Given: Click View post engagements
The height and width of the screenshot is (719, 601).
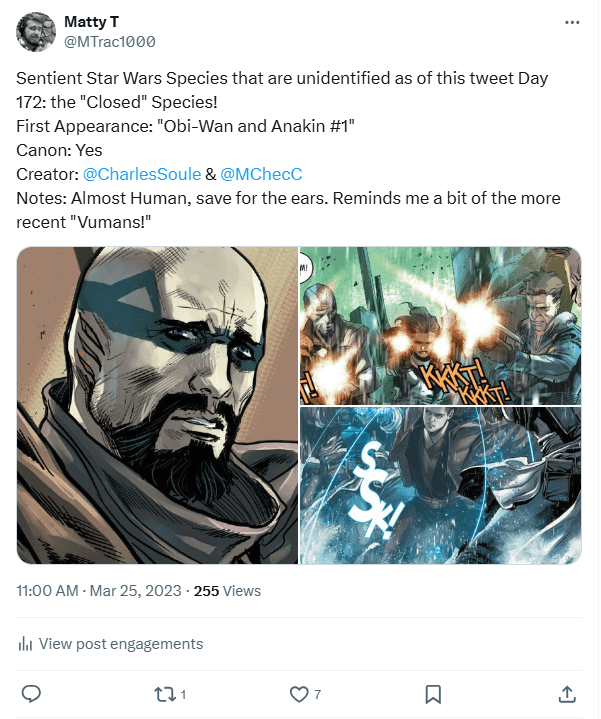Looking at the screenshot, I should (x=120, y=644).
